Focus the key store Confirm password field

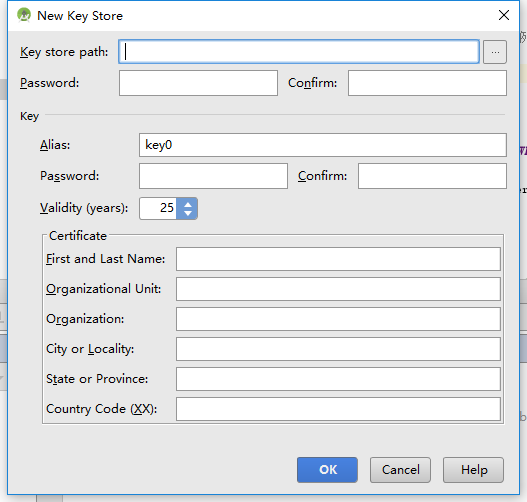tap(427, 83)
